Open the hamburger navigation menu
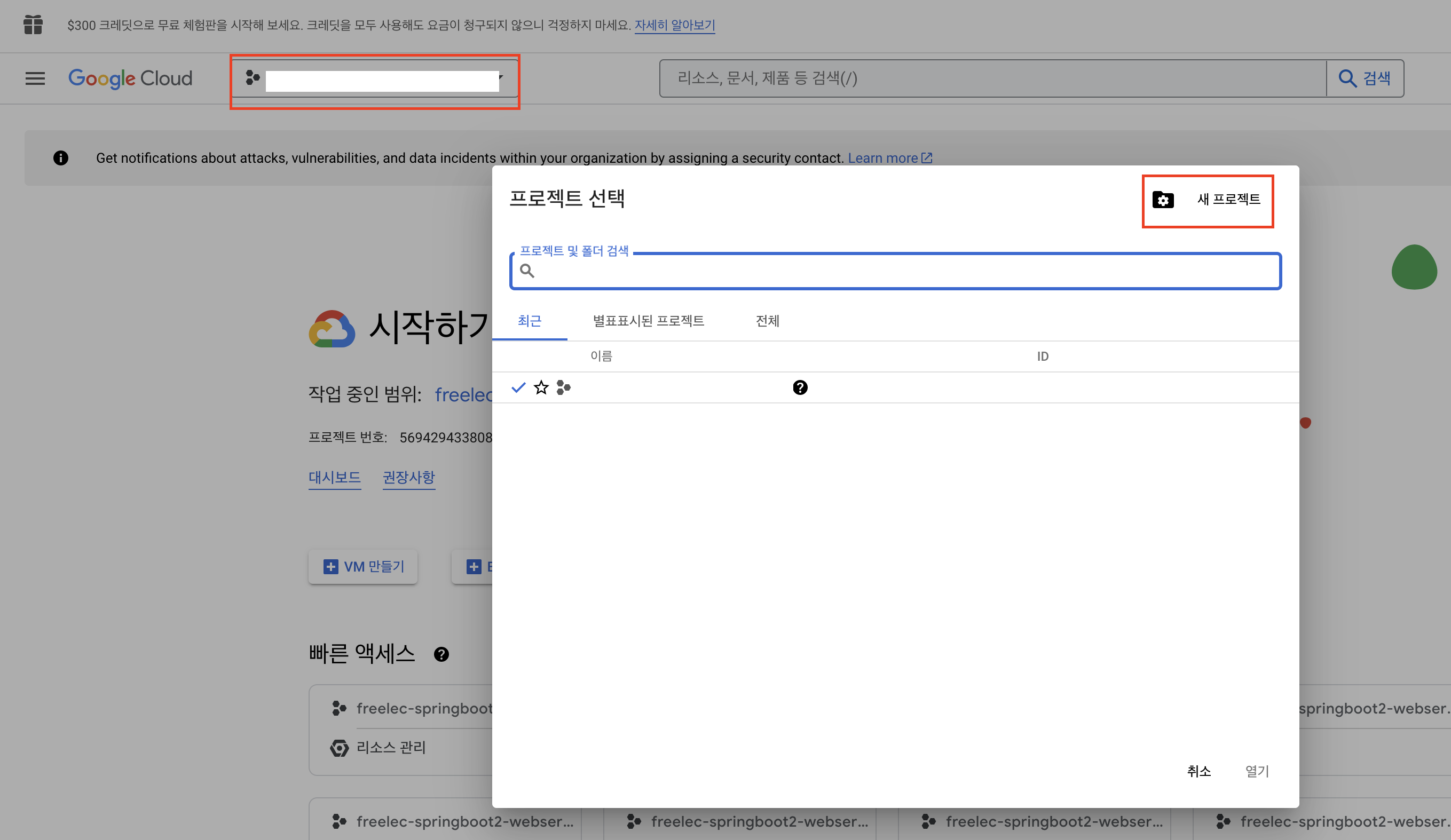Screen dimensions: 1451x840 point(35,78)
